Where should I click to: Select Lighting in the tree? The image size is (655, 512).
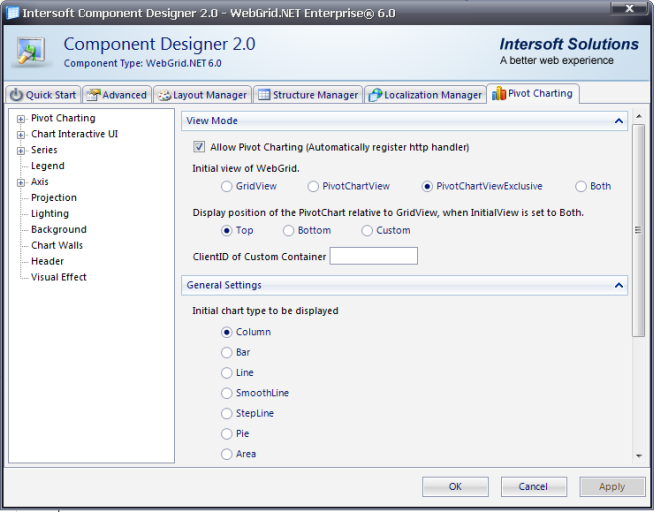[x=50, y=213]
